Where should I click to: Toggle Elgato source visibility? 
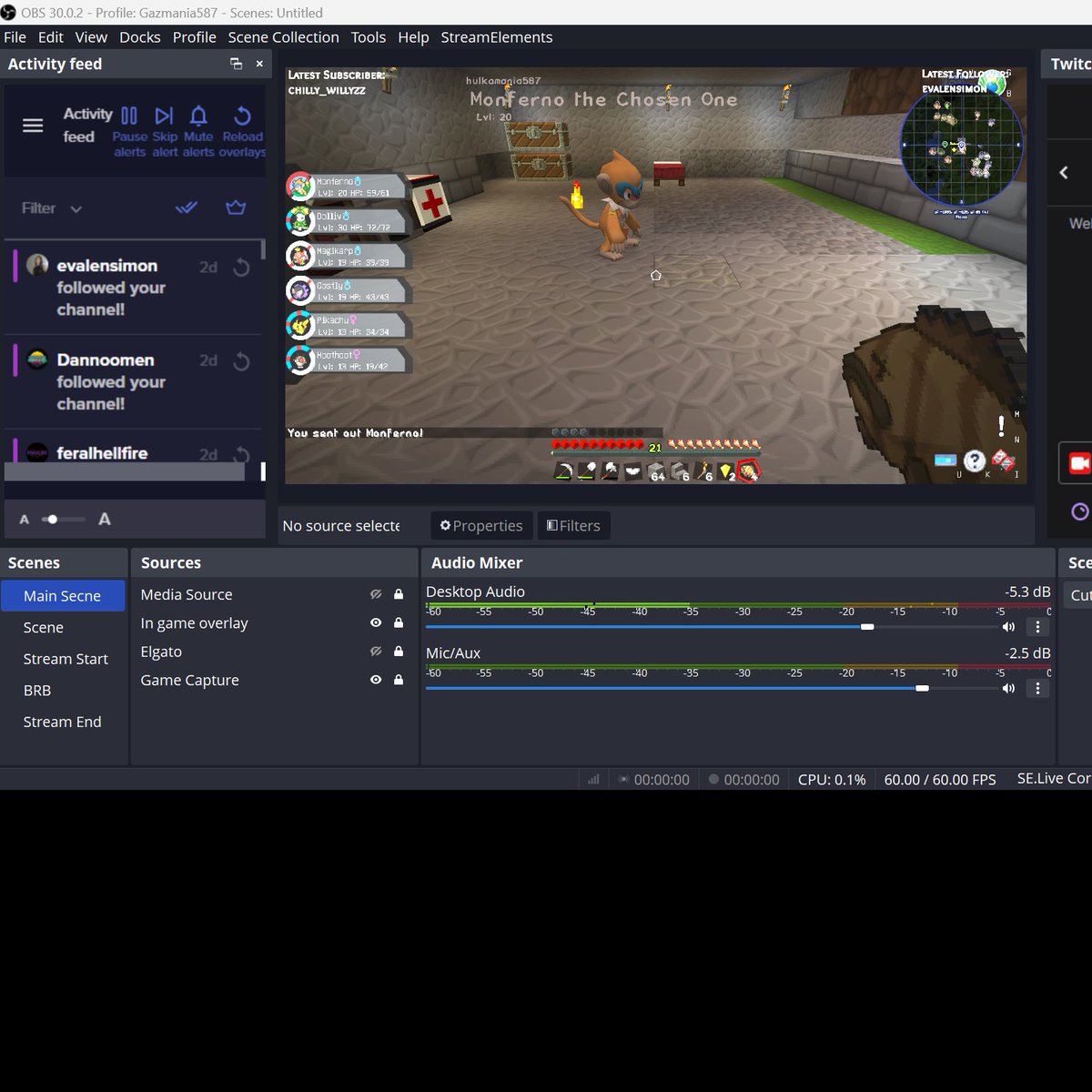point(376,652)
